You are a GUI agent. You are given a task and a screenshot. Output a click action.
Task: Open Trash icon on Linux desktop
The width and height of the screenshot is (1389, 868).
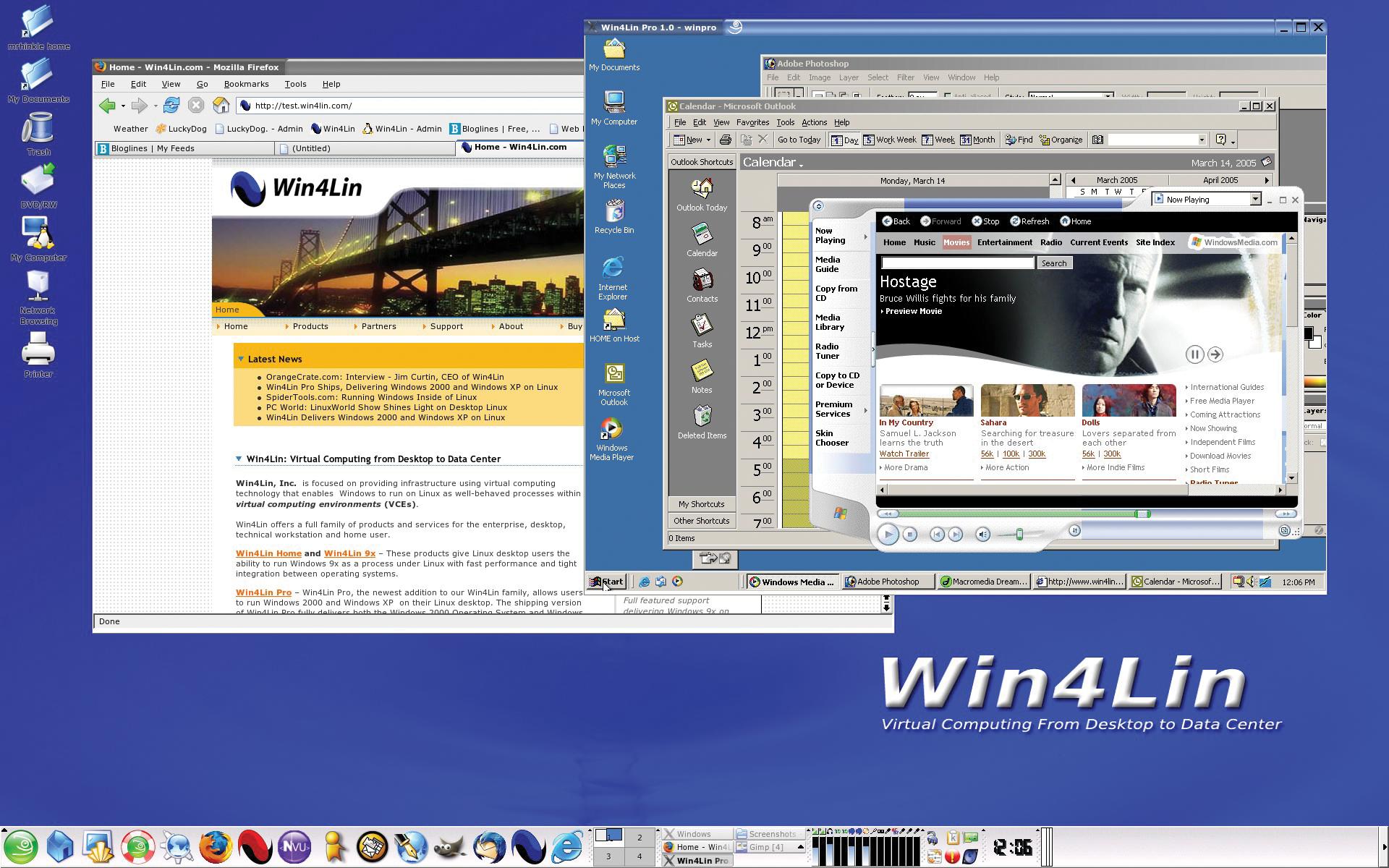coord(38,135)
